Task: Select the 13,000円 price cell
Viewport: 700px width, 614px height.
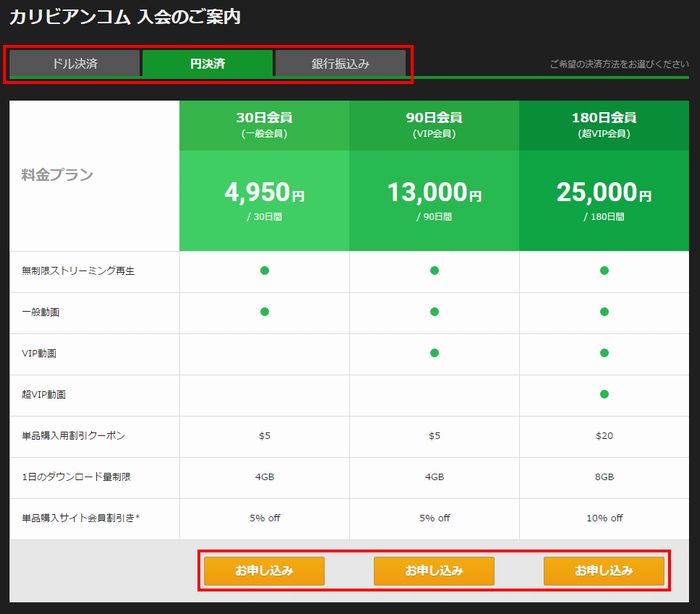Action: click(434, 200)
